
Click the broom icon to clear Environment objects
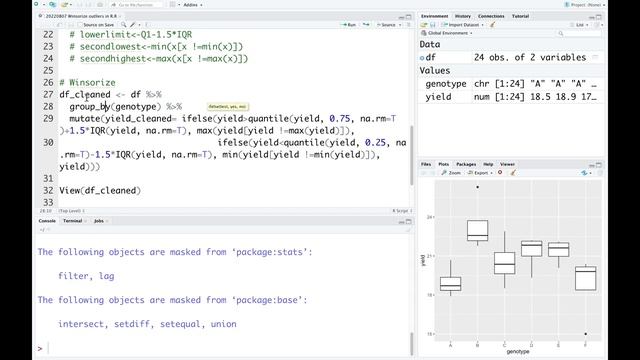(493, 25)
